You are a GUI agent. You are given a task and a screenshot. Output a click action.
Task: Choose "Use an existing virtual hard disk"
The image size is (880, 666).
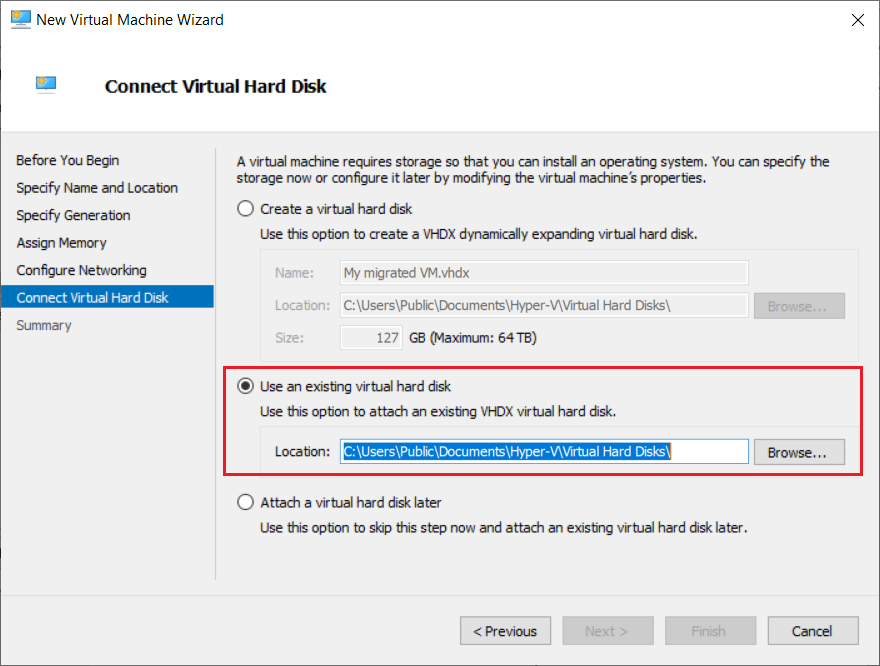[245, 386]
